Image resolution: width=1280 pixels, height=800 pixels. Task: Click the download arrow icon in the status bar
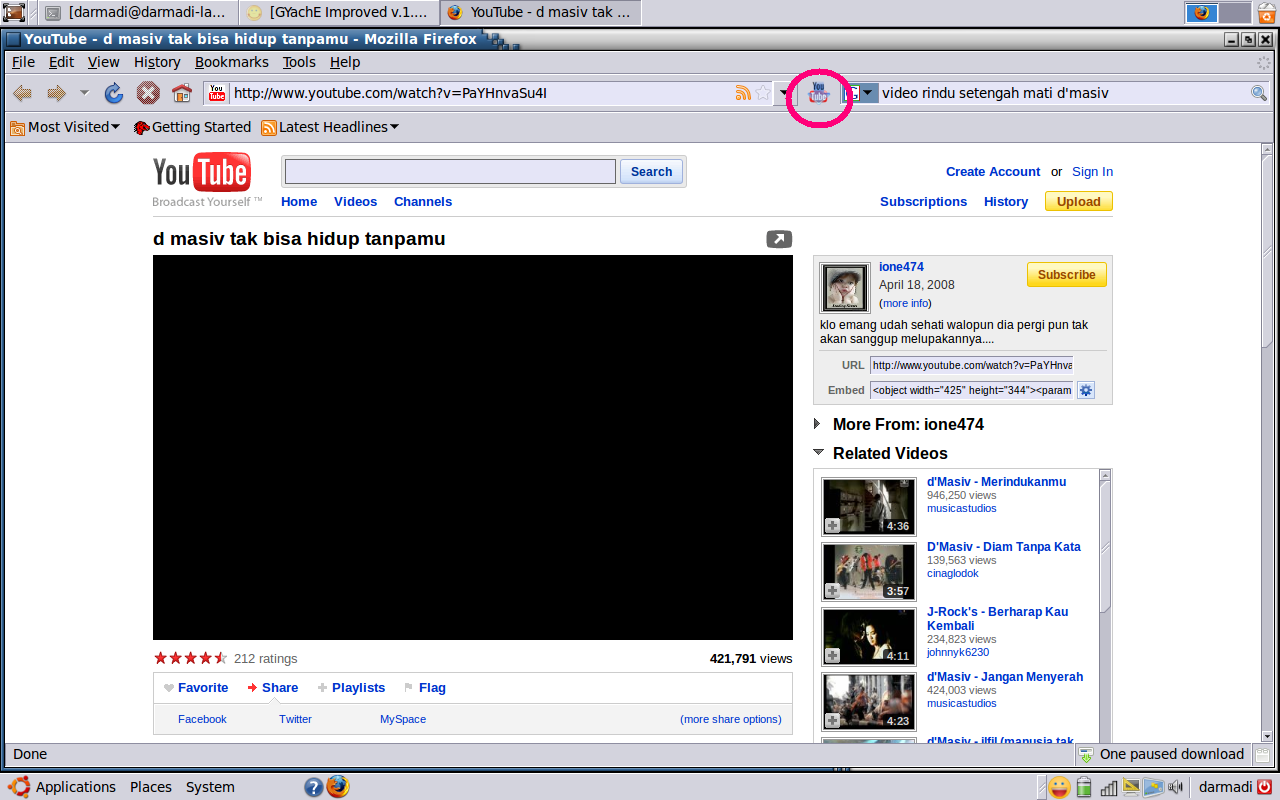1086,755
